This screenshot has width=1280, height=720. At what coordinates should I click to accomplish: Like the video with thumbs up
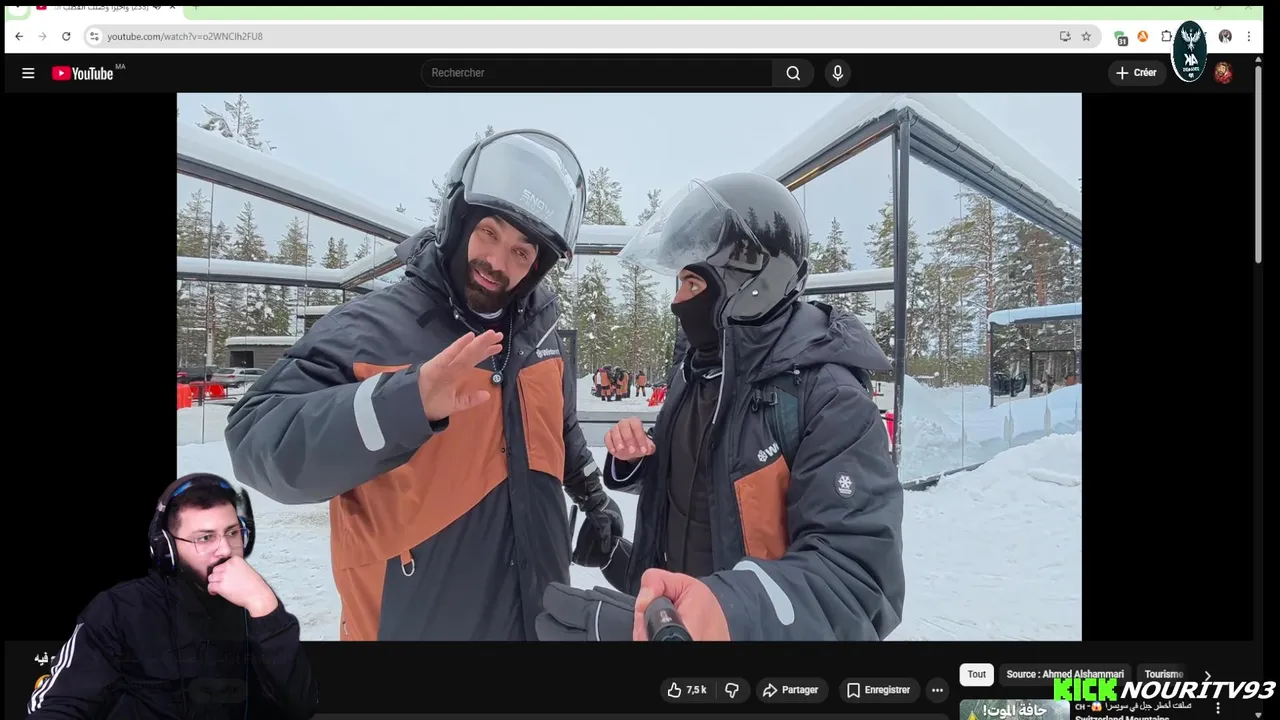tap(687, 690)
